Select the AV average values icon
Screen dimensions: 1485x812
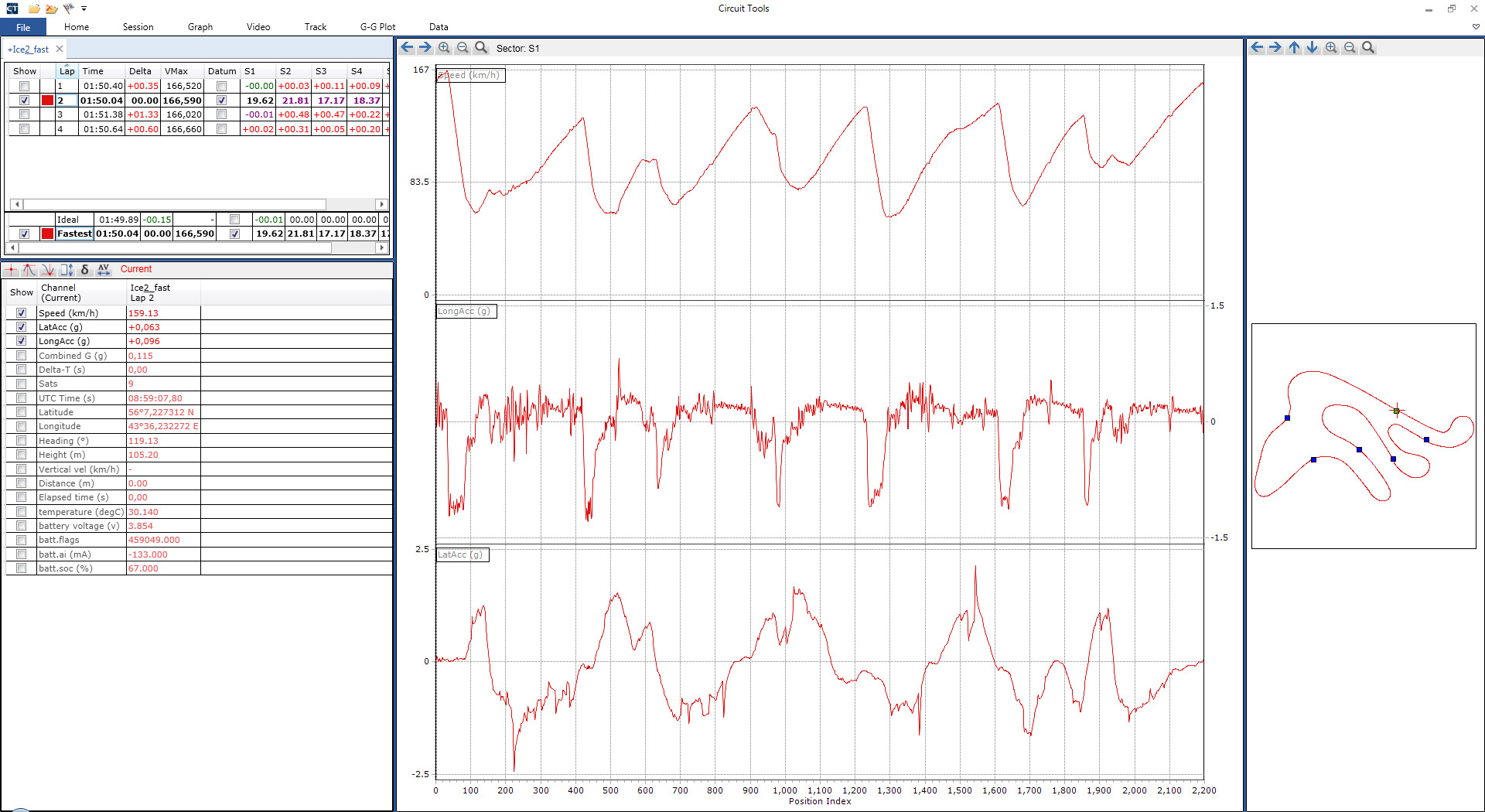pos(104,269)
